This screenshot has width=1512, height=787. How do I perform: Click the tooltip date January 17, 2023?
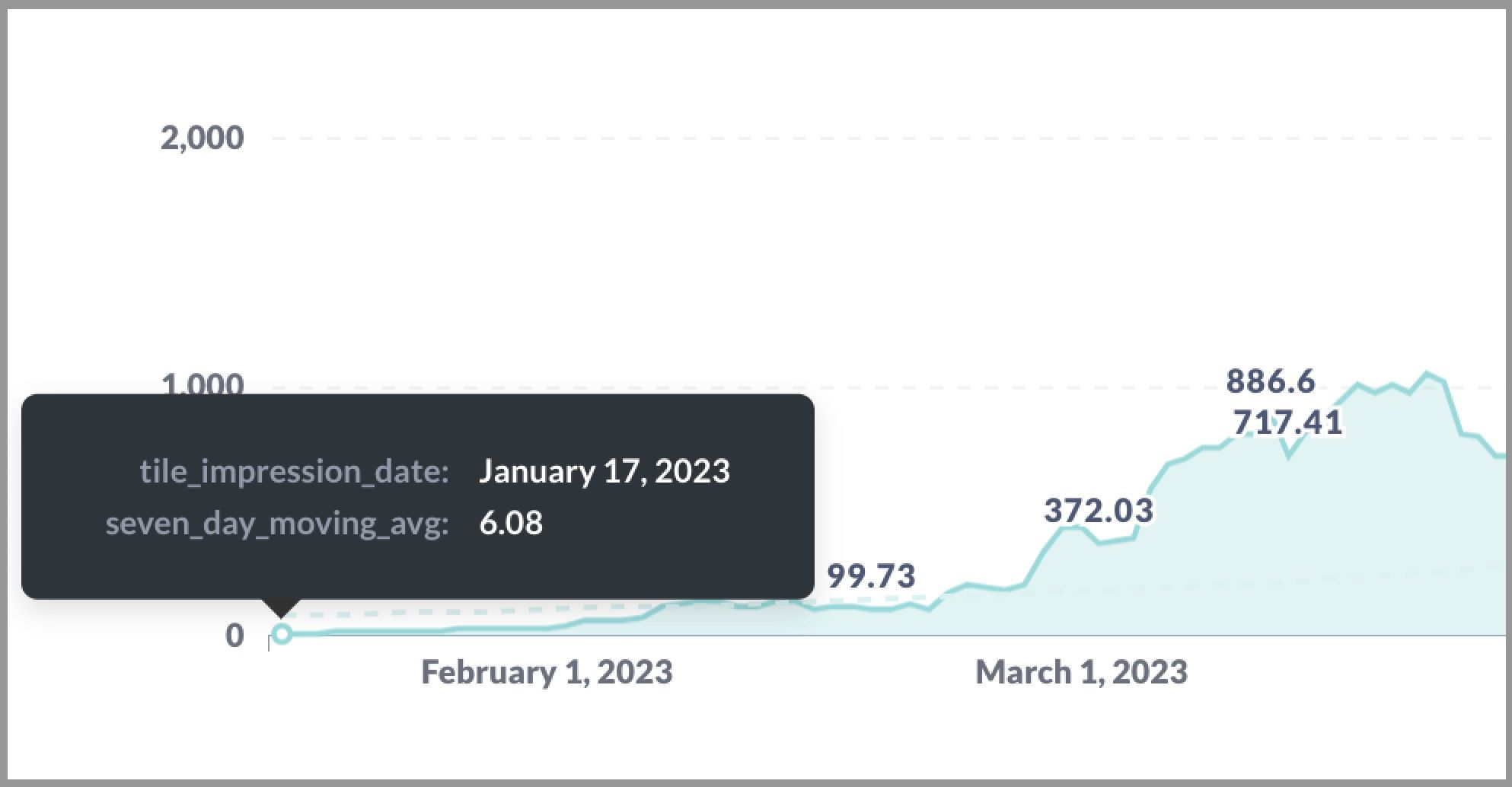point(604,471)
